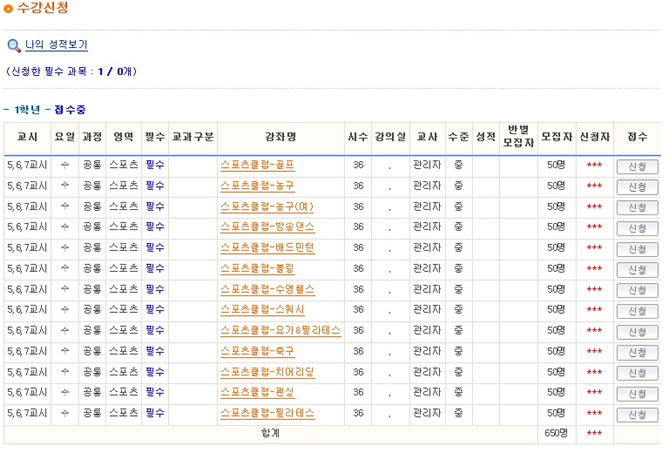Apply with 신청 for 스포츠클럽-볼링

(x=636, y=270)
